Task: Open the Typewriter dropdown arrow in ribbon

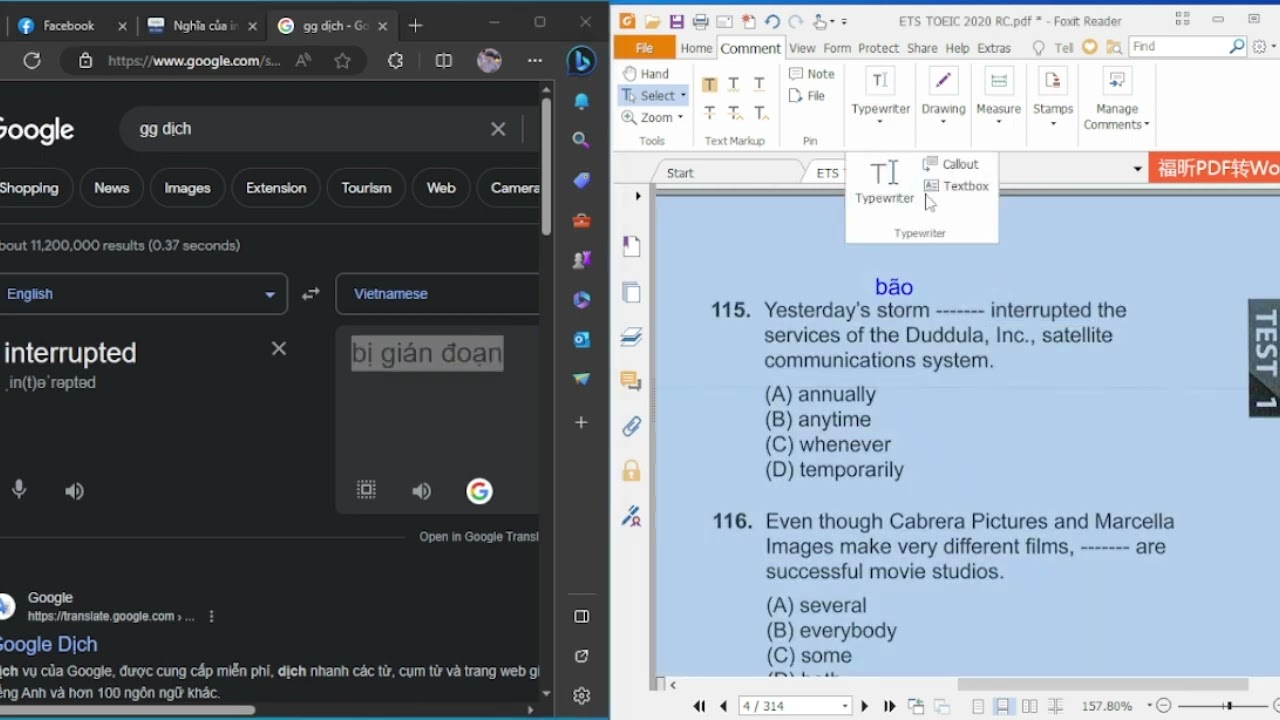Action: click(880, 122)
